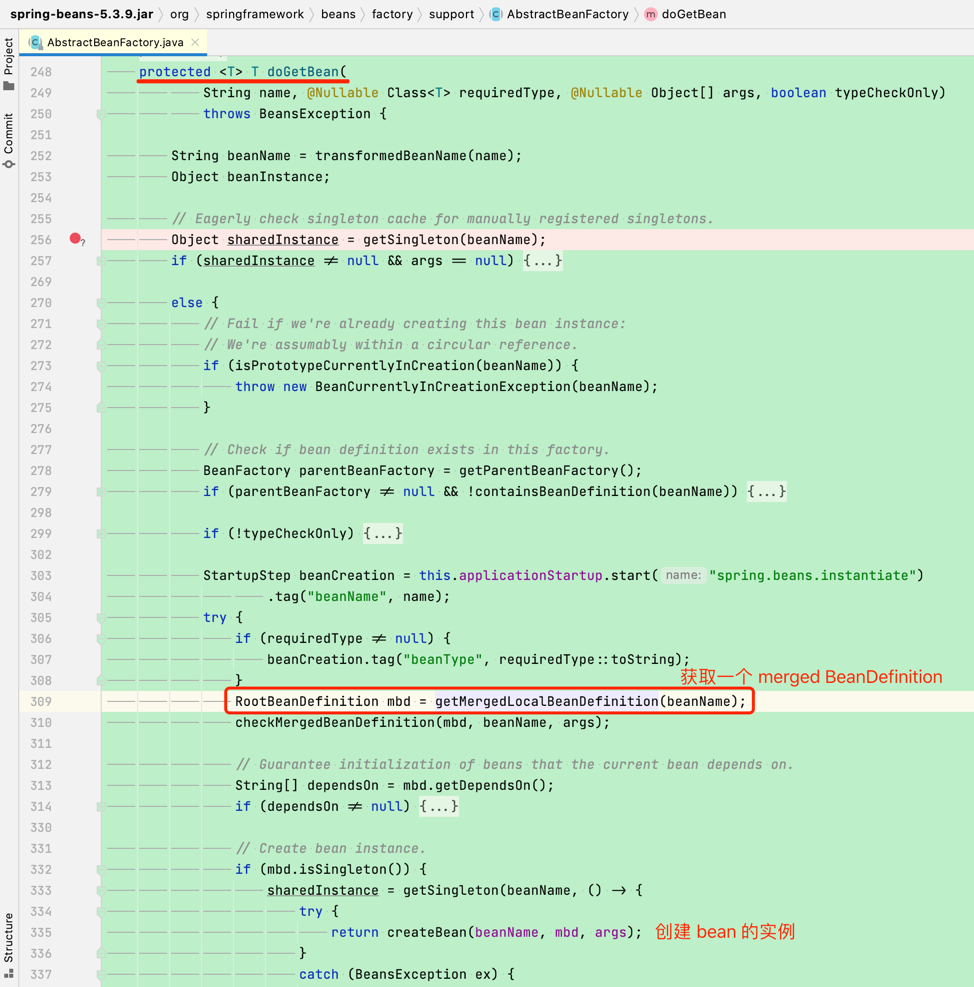
Task: Collapse the if block fold at line 273
Action: [99, 366]
